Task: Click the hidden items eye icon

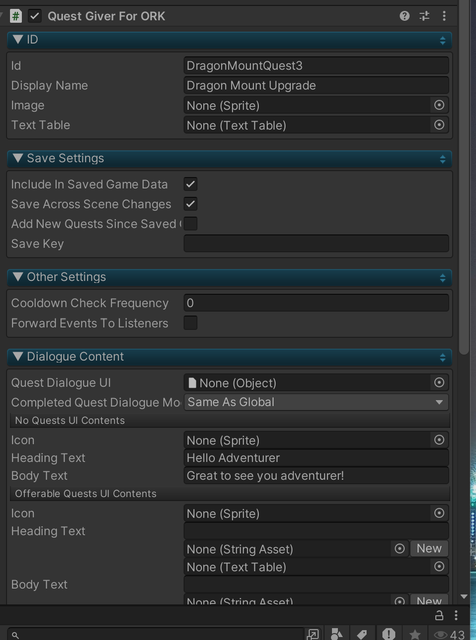Action: pos(440,634)
